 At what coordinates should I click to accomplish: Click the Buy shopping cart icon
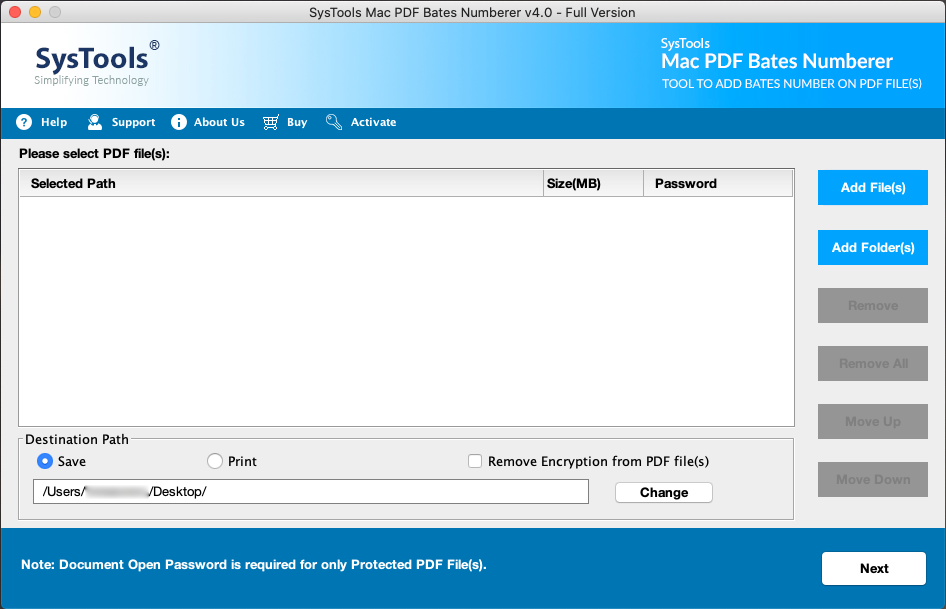click(271, 122)
